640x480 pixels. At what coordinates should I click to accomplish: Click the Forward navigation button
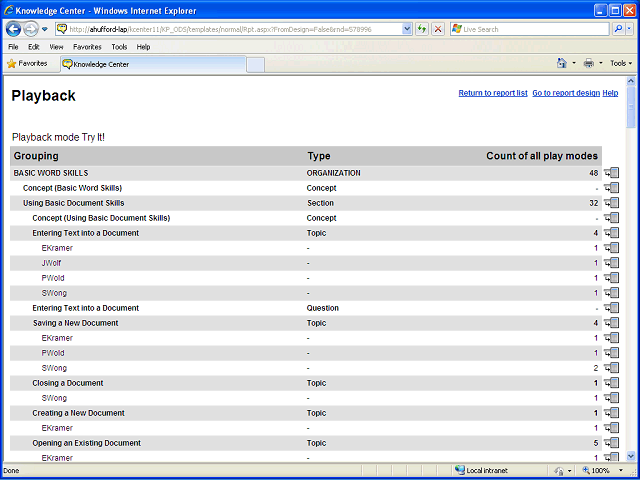click(31, 29)
